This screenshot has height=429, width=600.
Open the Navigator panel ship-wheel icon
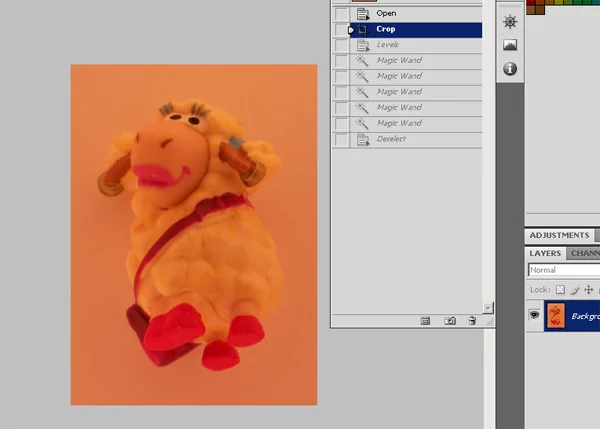click(x=510, y=22)
